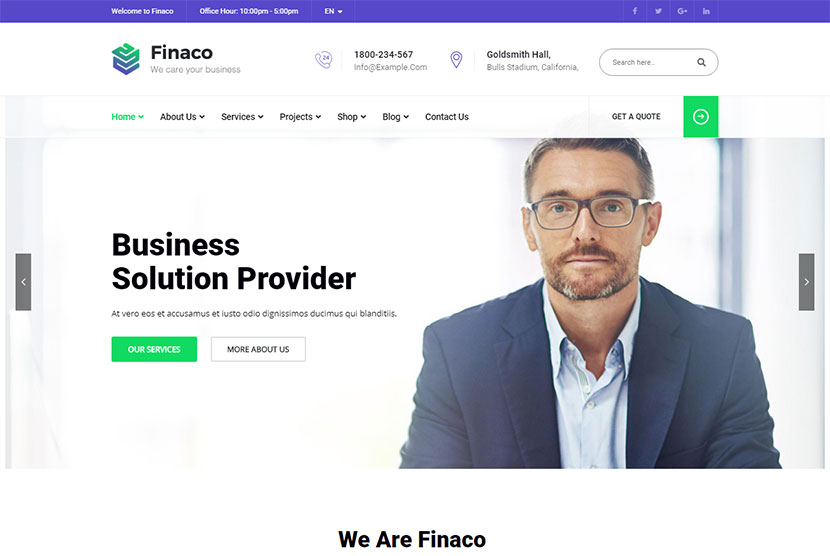The width and height of the screenshot is (830, 556).
Task: Focus the Search here input field
Action: coord(651,62)
